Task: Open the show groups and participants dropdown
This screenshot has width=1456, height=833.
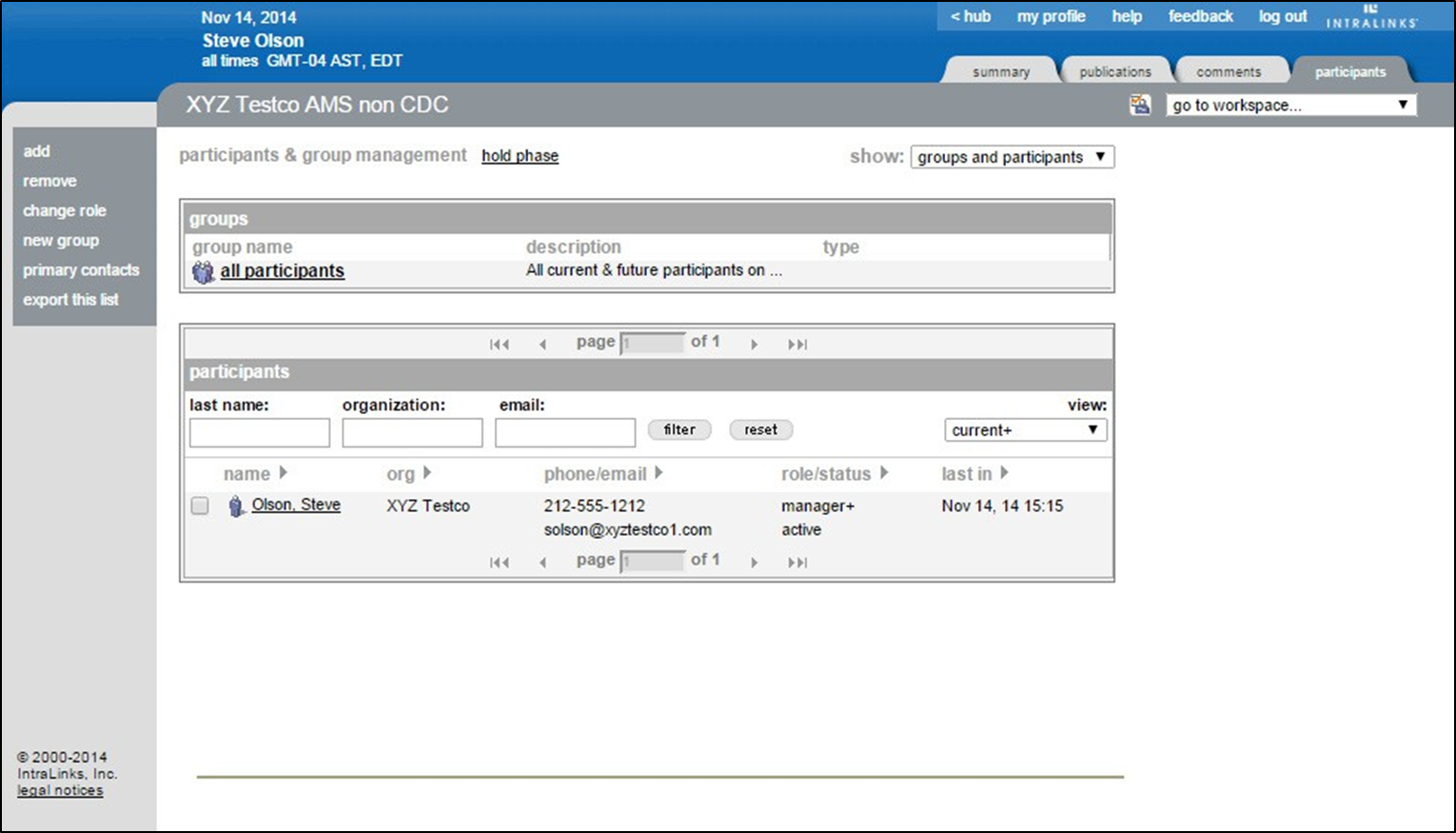Action: coord(1012,156)
